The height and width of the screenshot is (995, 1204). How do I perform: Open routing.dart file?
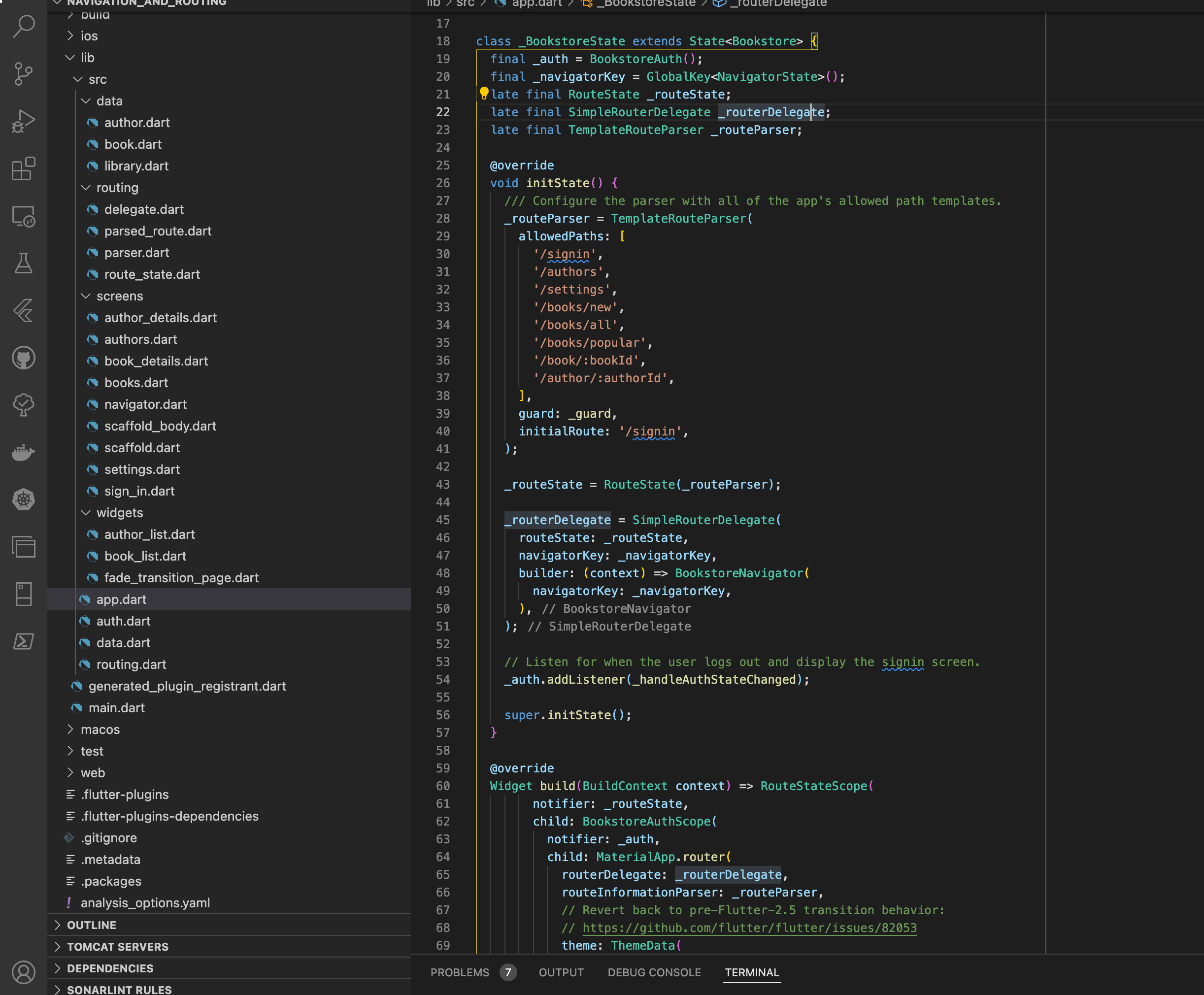click(132, 664)
